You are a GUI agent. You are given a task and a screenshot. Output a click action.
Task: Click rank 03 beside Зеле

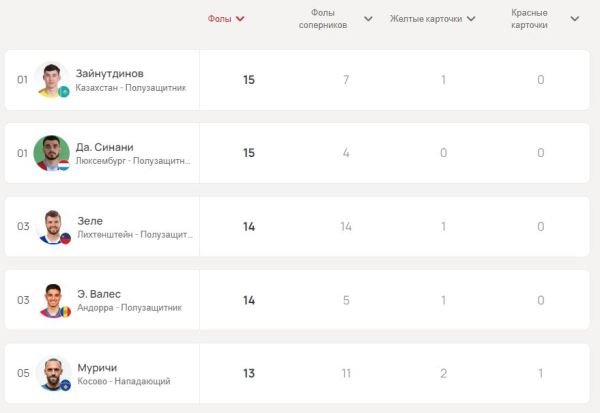point(23,226)
